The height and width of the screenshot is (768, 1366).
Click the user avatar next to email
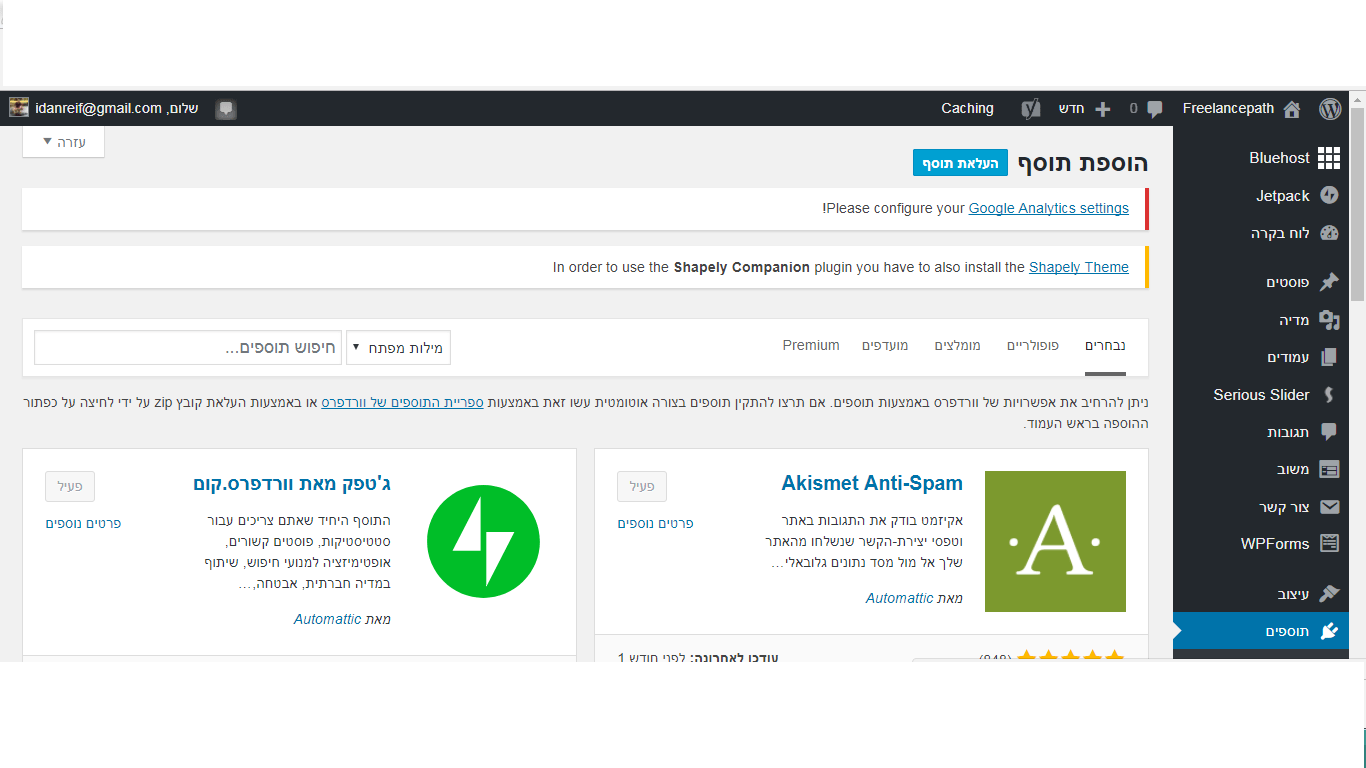[19, 108]
